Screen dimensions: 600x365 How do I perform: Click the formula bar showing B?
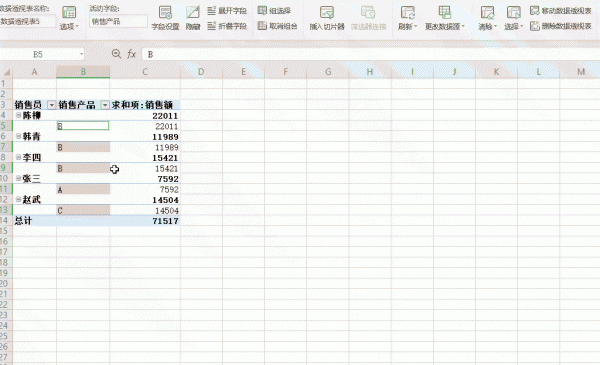point(370,54)
